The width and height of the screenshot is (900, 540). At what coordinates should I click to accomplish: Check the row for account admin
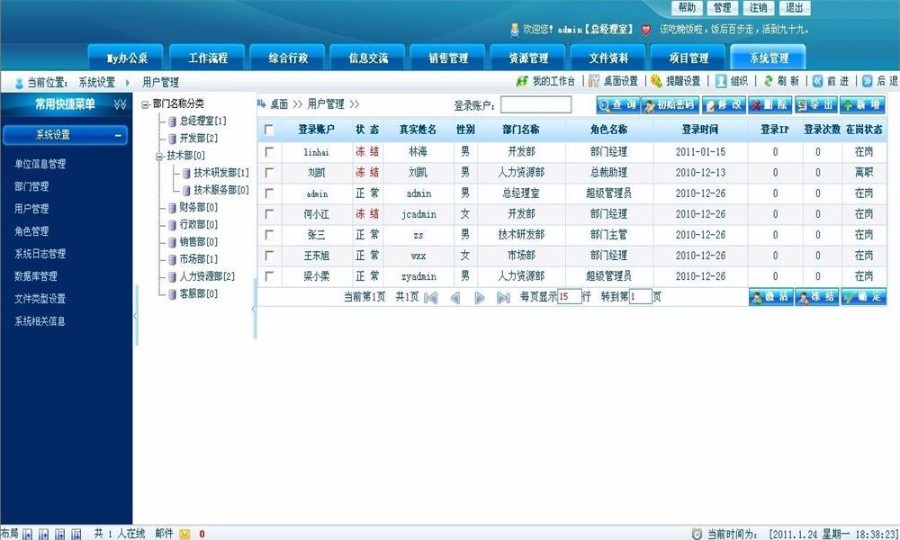click(269, 193)
